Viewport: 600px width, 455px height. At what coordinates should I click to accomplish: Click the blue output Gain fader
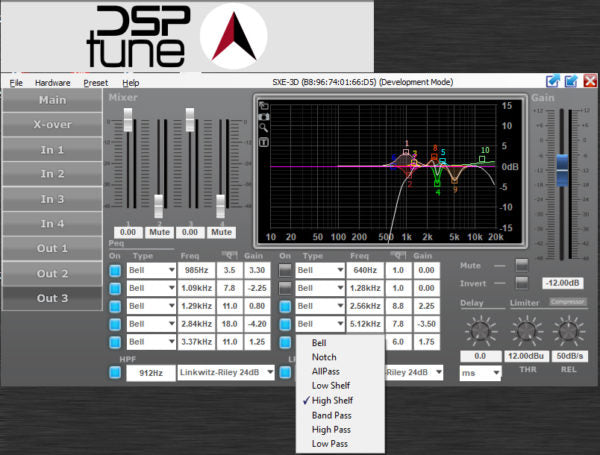(562, 170)
